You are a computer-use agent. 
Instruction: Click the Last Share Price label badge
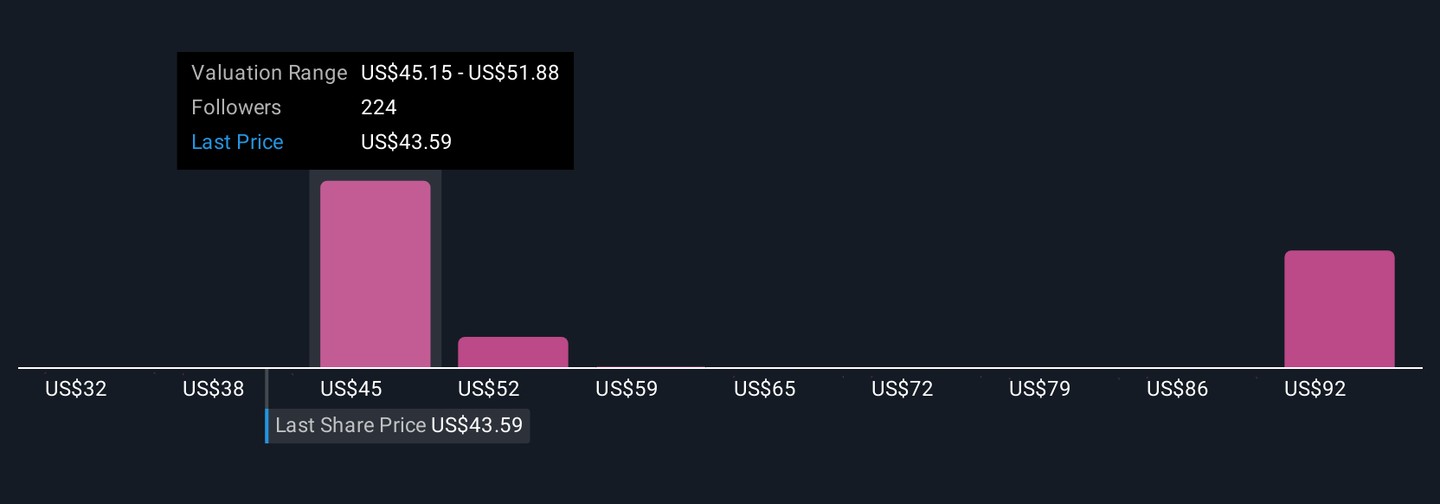point(398,425)
